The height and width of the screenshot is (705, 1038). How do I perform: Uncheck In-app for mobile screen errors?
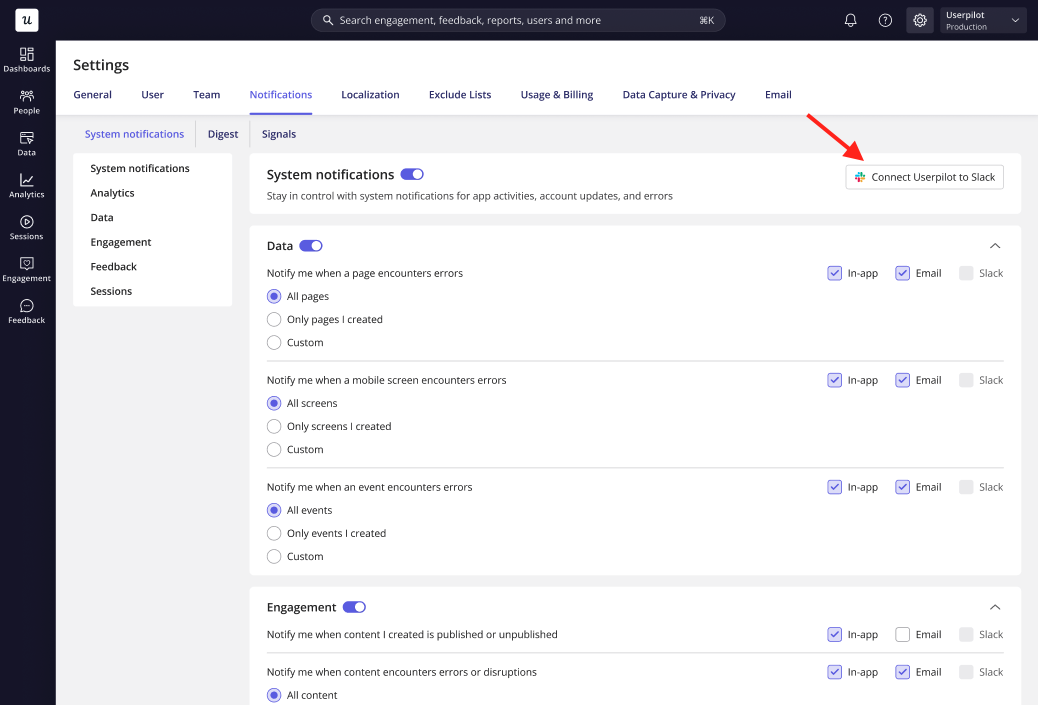pos(834,380)
